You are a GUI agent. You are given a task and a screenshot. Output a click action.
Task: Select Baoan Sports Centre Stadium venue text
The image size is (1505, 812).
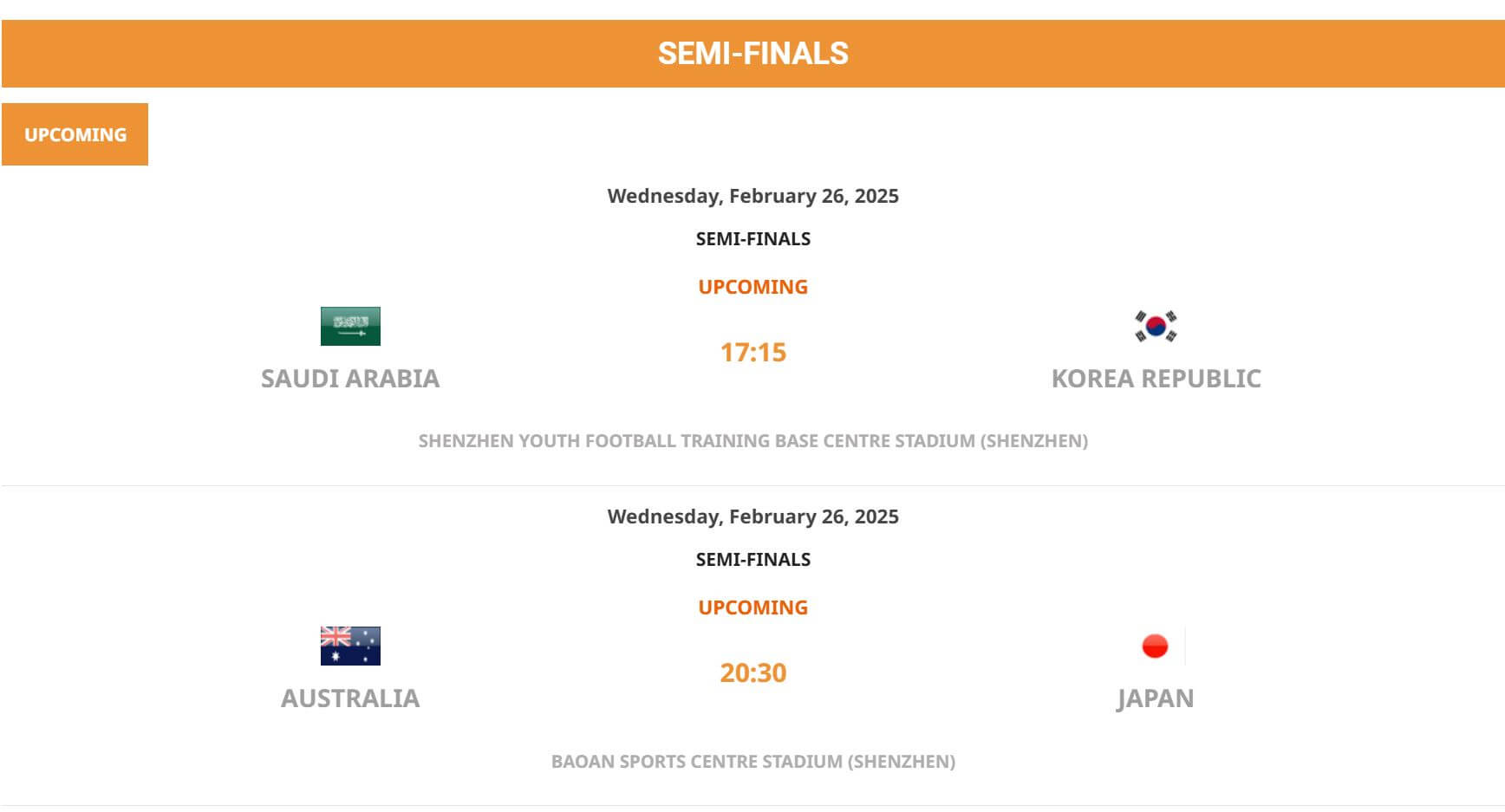[x=753, y=762]
